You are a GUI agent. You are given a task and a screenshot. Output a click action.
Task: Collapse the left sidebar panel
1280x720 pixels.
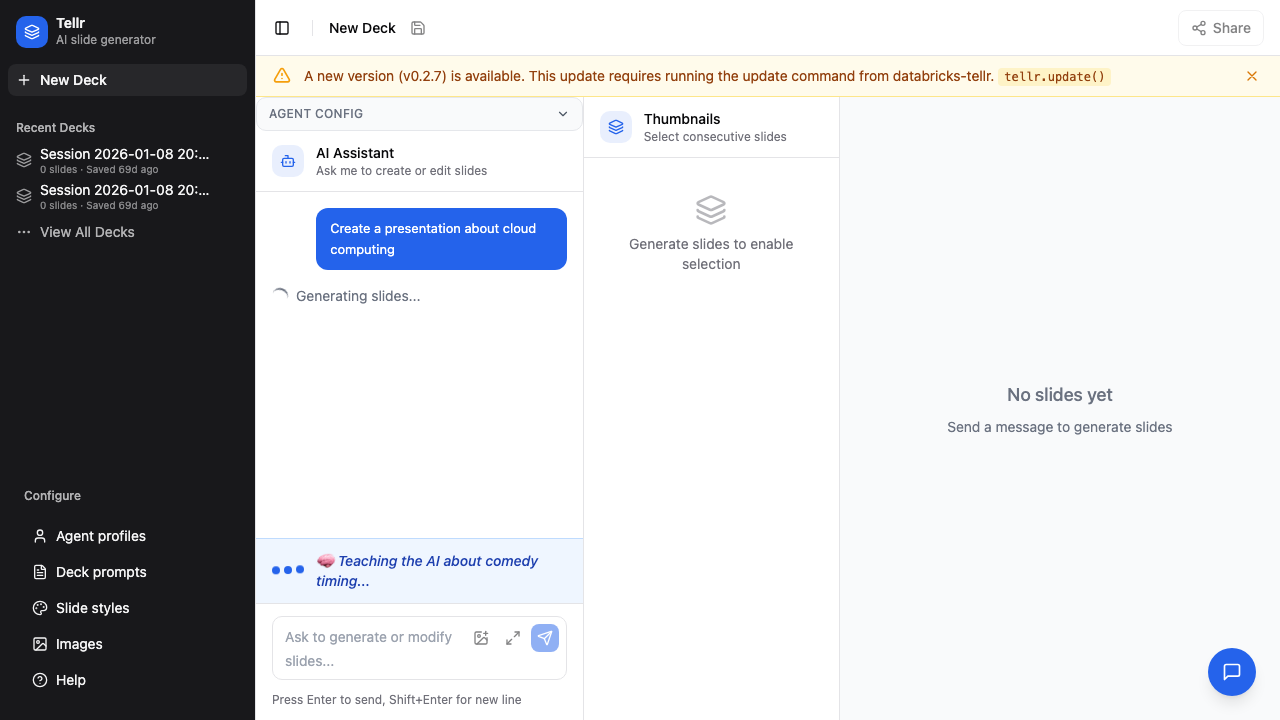(x=282, y=28)
